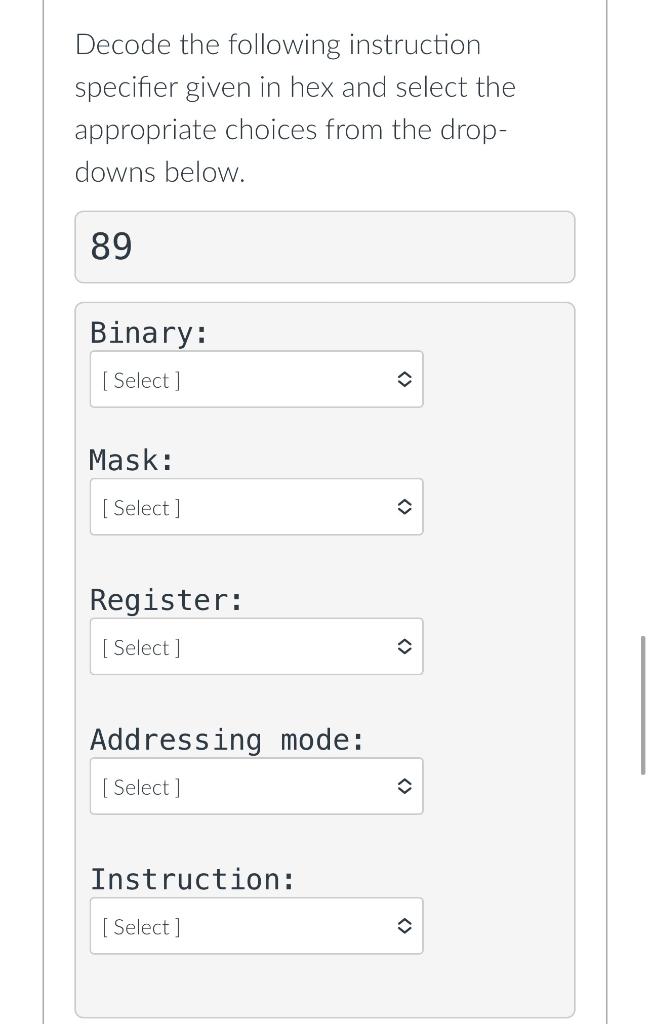Click the chevron icon on the Binary dropdown

404,379
